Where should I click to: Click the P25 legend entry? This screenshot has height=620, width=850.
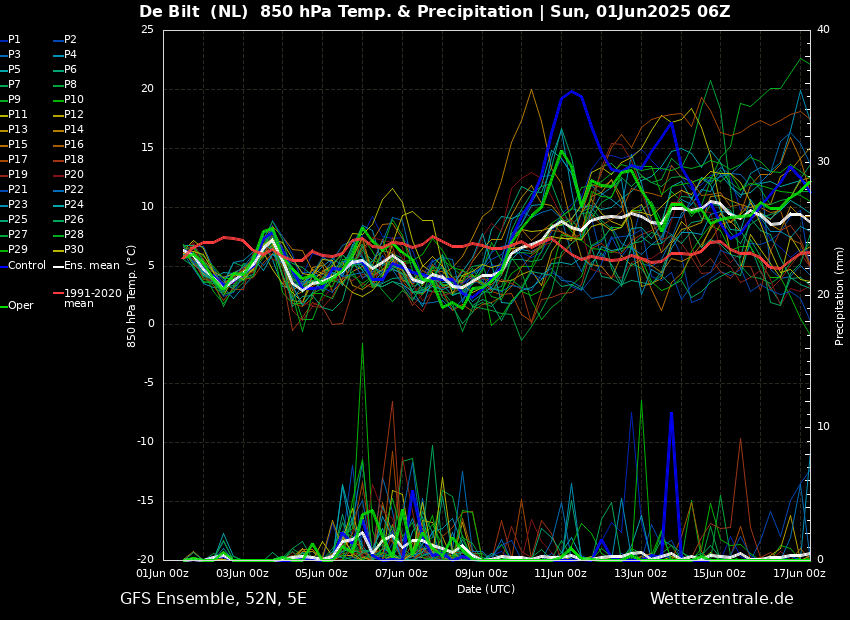click(x=14, y=219)
